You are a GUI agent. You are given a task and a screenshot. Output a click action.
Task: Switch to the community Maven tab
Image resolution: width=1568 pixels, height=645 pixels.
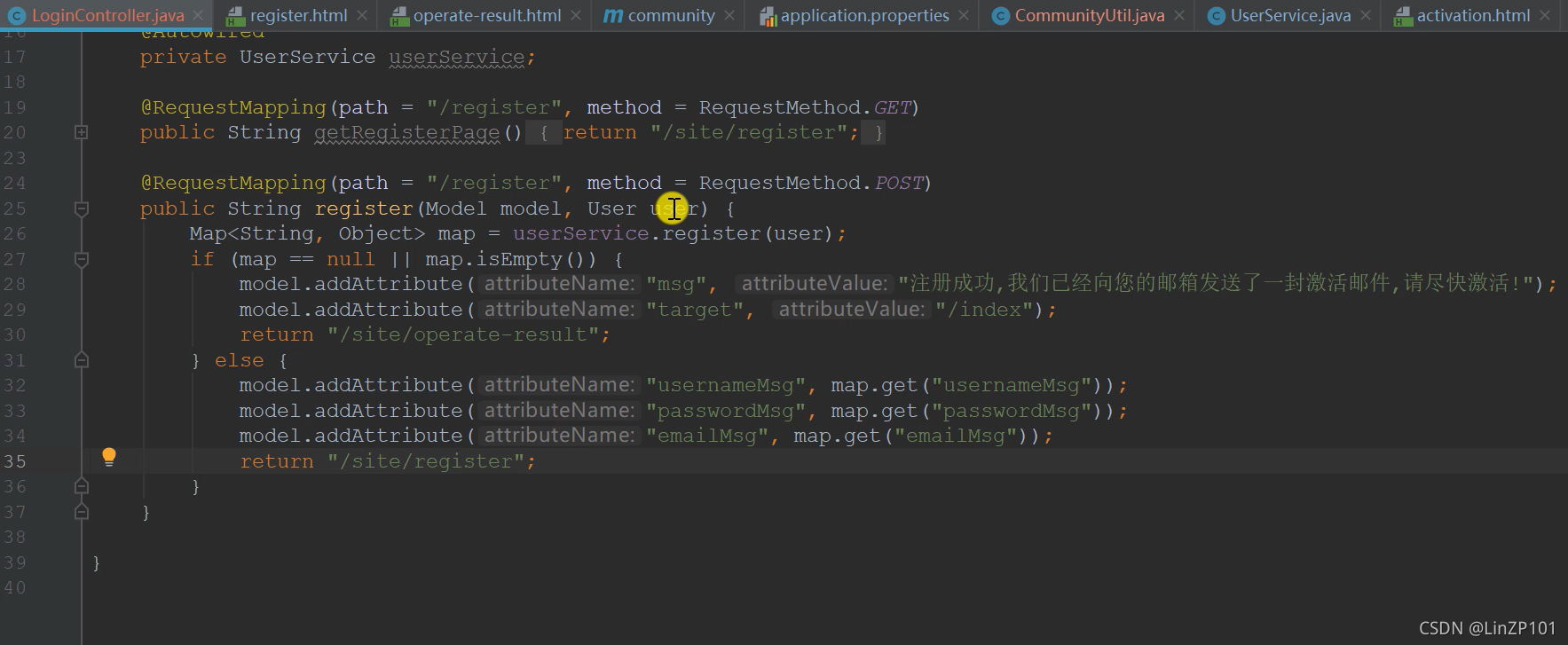671,15
